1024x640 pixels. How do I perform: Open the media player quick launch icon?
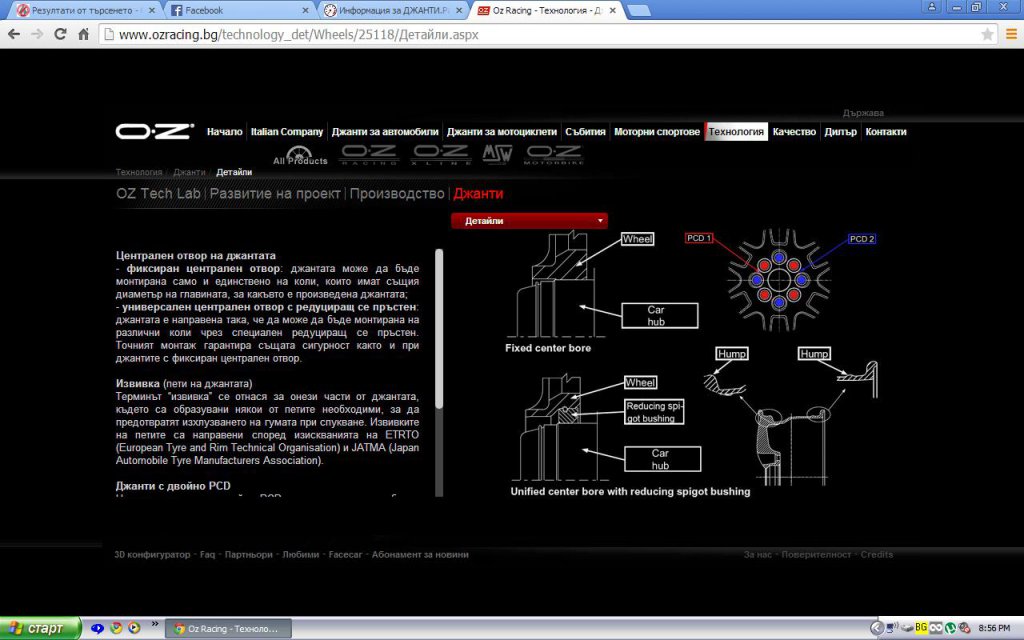[x=134, y=628]
